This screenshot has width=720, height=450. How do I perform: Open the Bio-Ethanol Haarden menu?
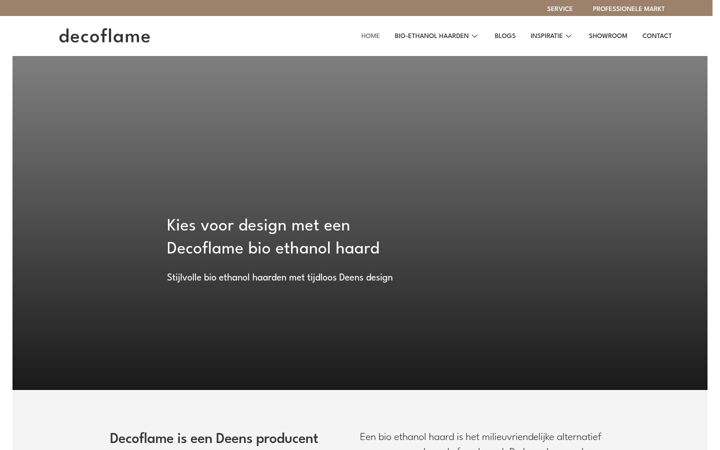click(431, 36)
